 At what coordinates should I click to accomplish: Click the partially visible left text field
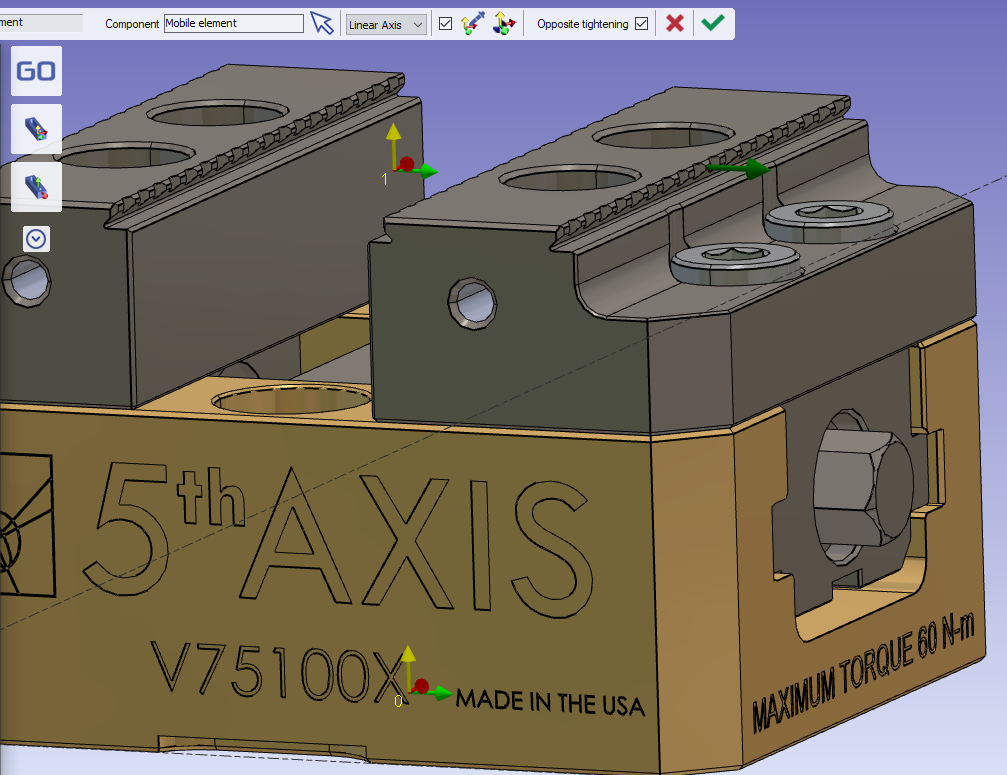click(x=40, y=22)
